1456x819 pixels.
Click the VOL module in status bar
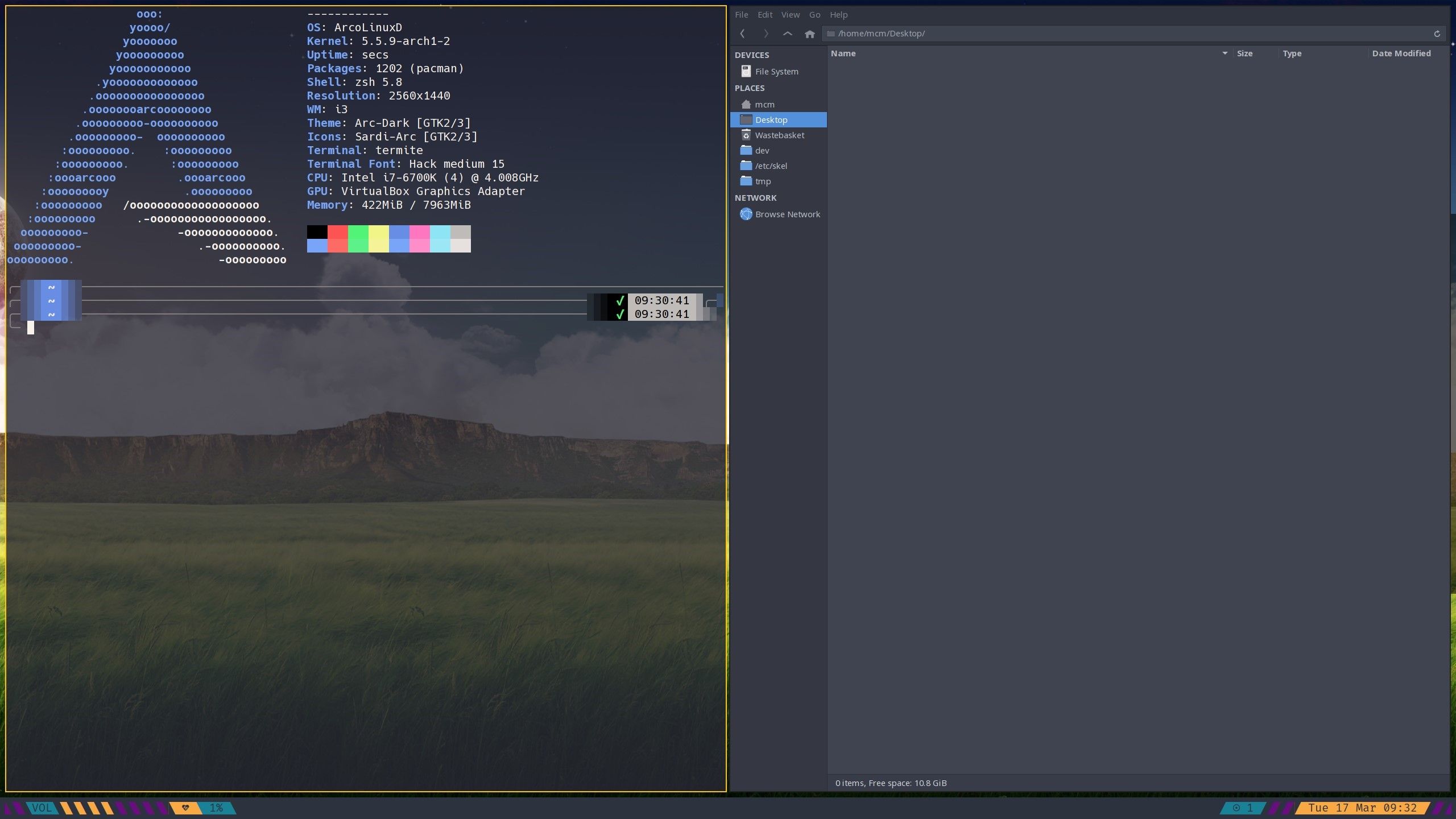click(x=42, y=808)
